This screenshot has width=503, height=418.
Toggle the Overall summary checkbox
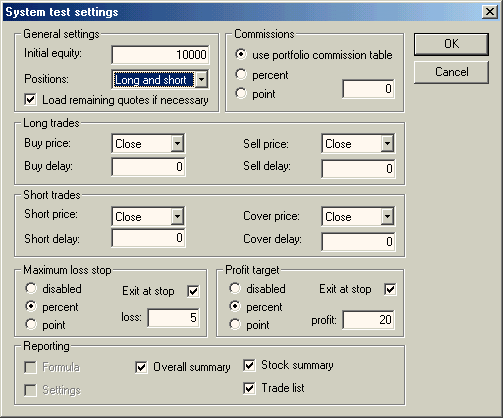click(x=141, y=367)
